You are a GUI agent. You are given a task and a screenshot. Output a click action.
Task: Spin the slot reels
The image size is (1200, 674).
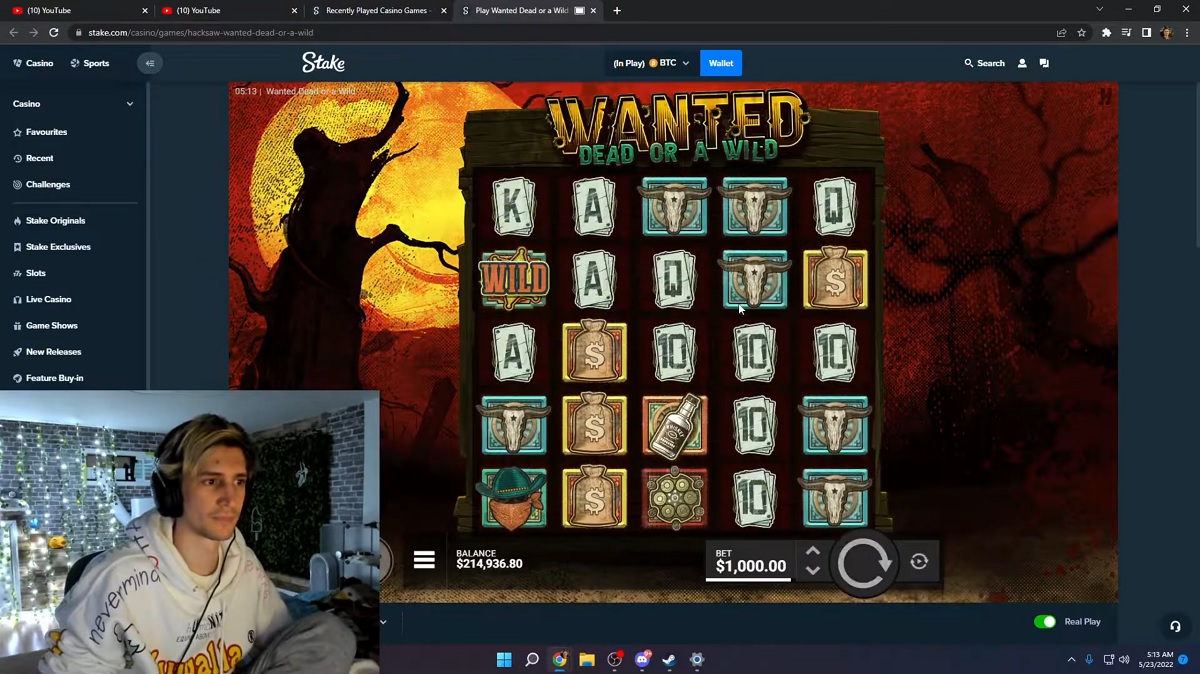pyautogui.click(x=863, y=563)
